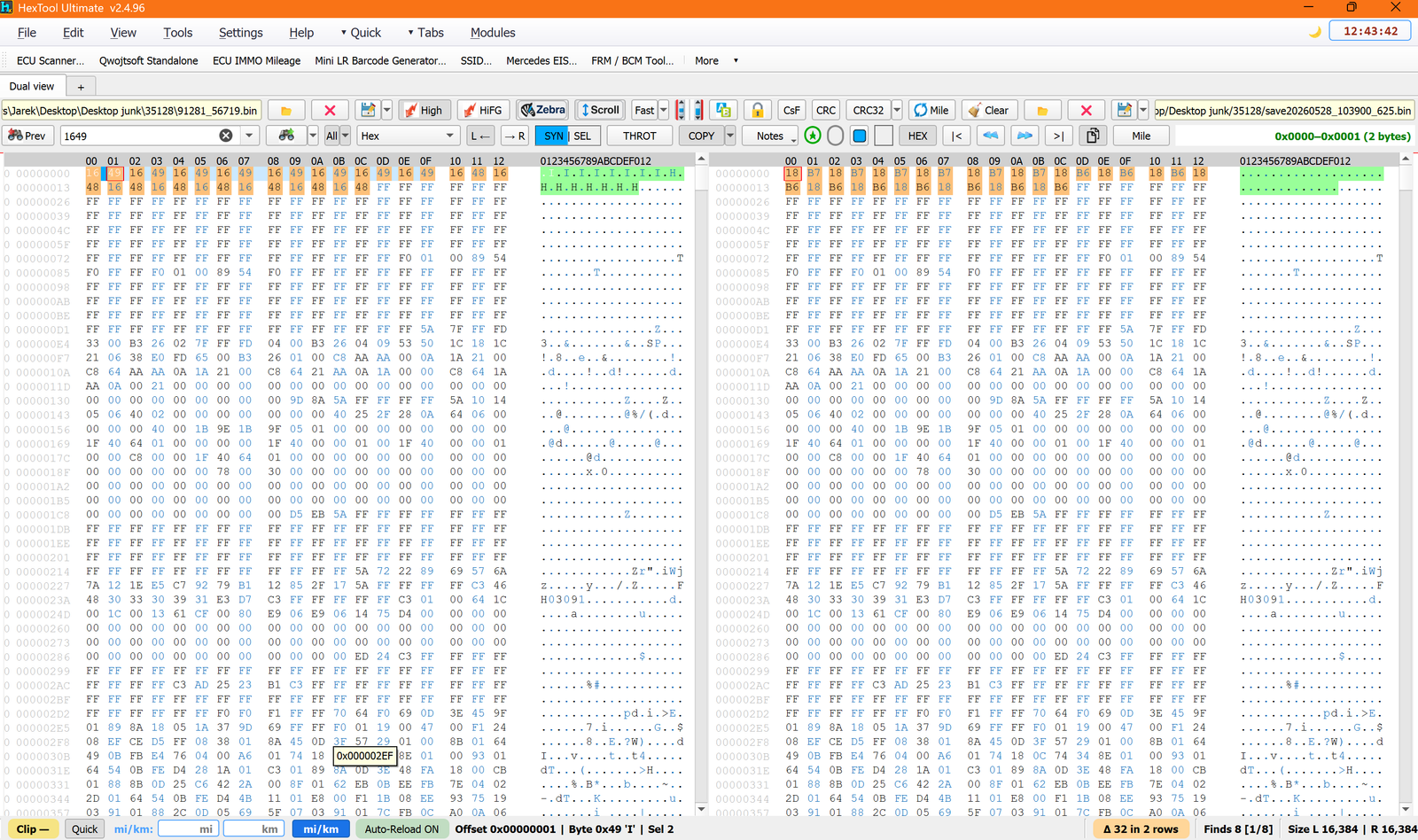Open search history dropdown arrow

pos(249,136)
